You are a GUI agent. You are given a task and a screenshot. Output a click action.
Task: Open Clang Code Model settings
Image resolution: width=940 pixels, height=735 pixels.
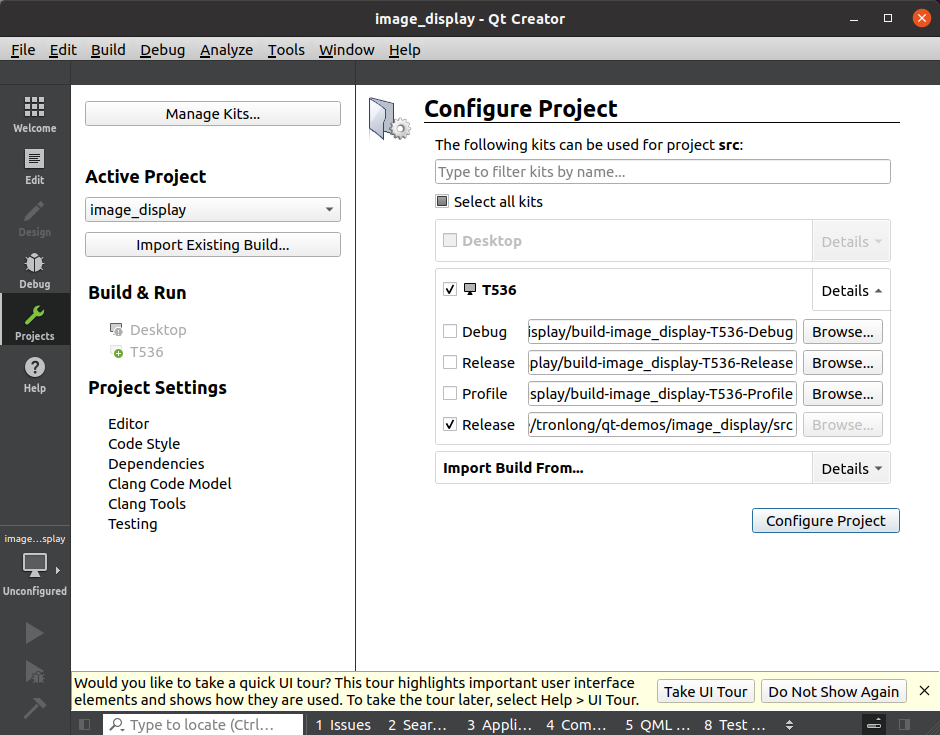pos(170,484)
